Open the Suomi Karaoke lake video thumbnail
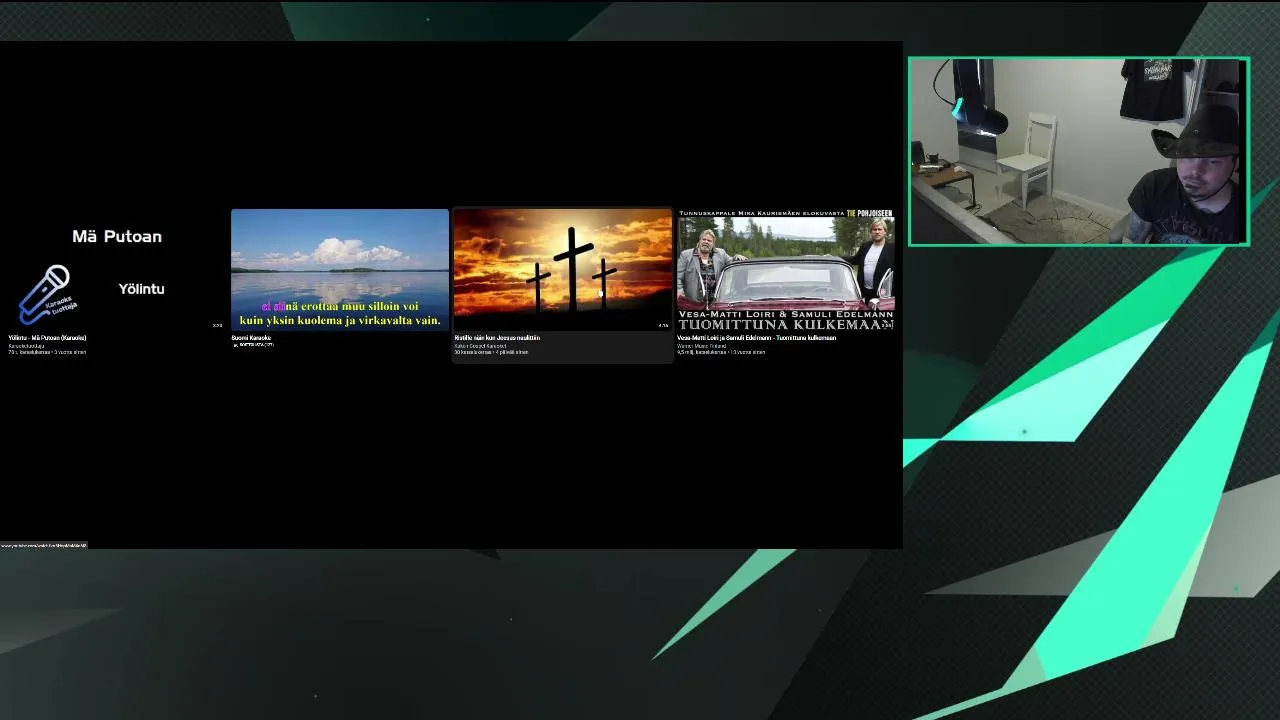Screen dimensions: 1280x720 pyautogui.click(x=340, y=270)
